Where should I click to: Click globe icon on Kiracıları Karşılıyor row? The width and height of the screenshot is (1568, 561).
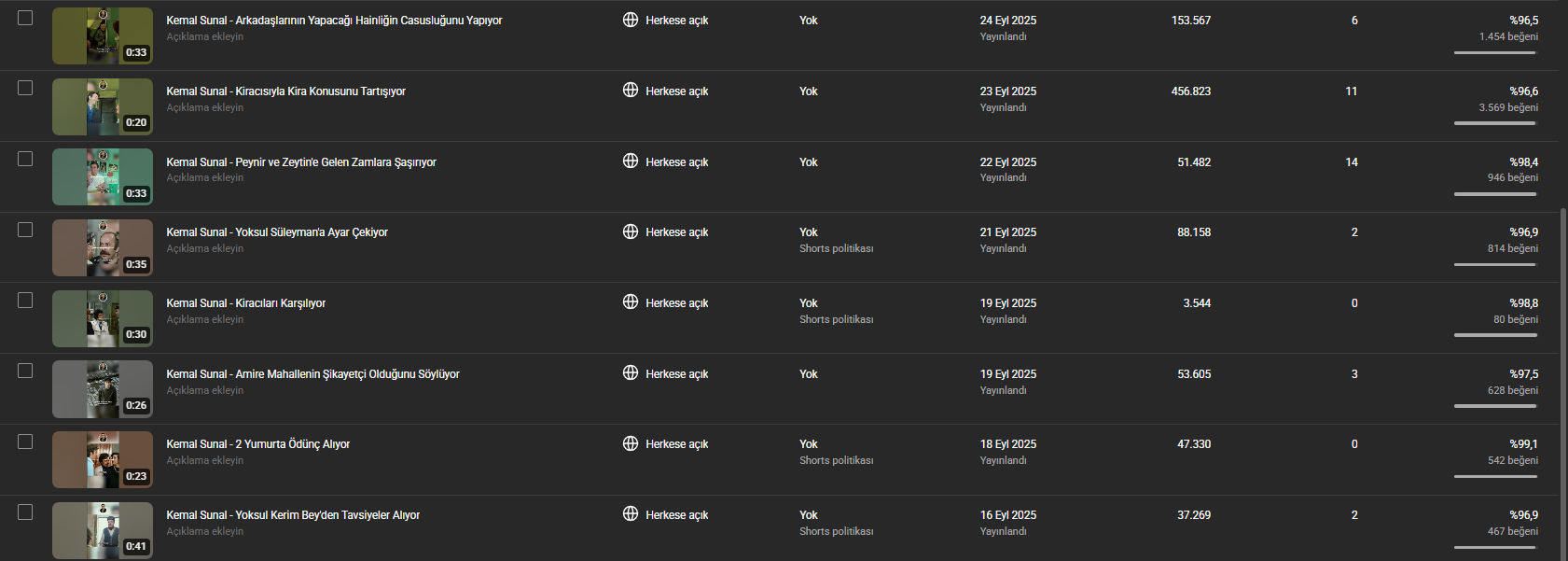pos(631,302)
